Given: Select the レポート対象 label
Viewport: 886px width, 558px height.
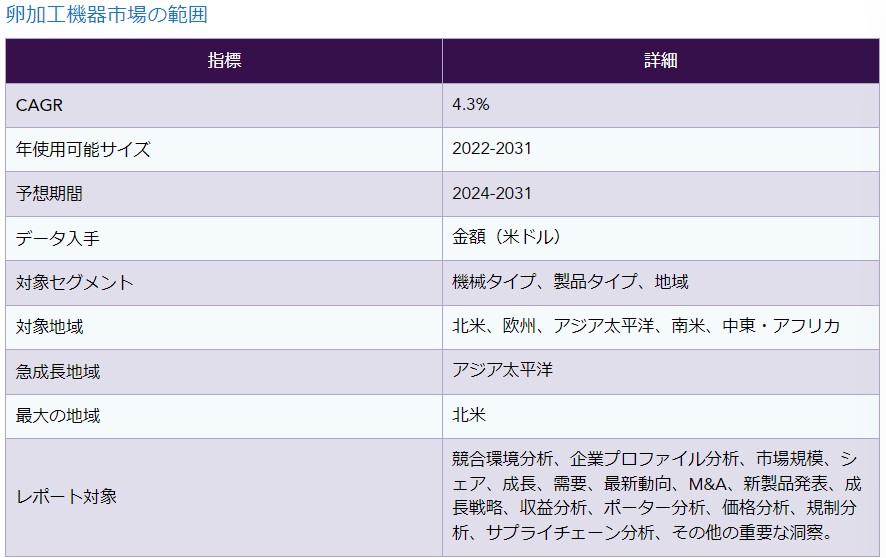Looking at the screenshot, I should (x=66, y=497).
